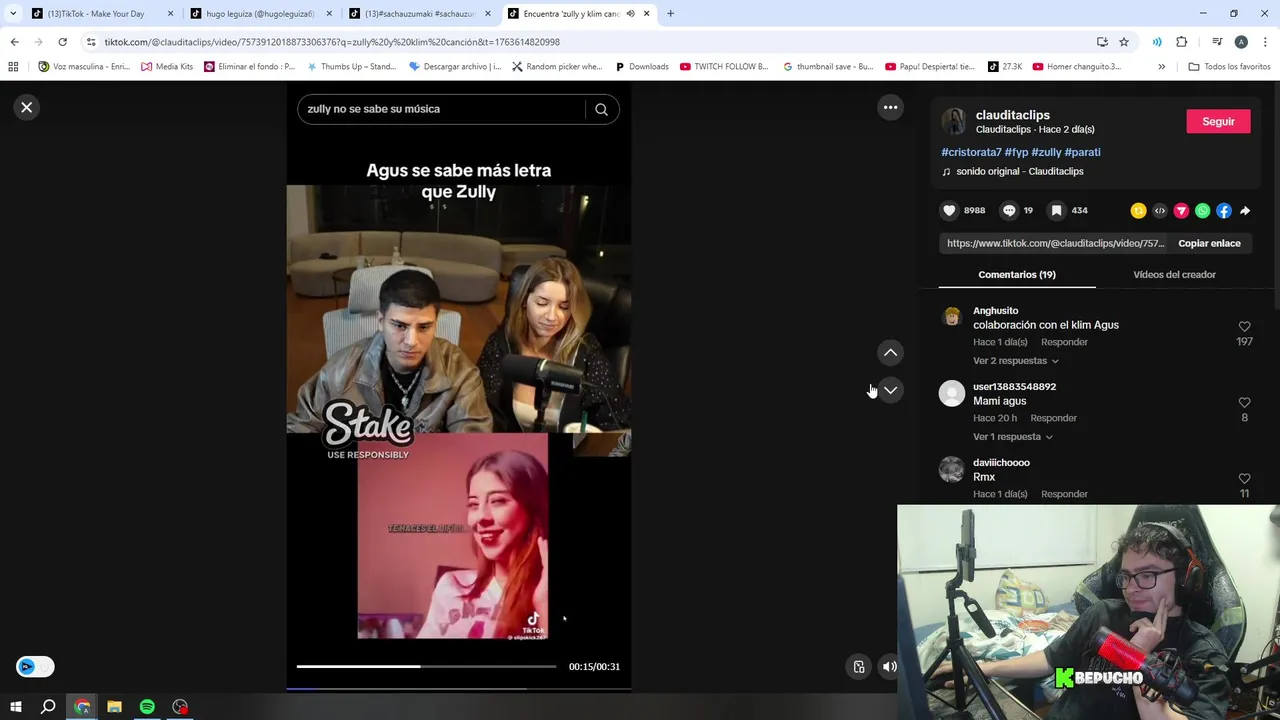Viewport: 1280px width, 720px height.
Task: Open File Explorer from the taskbar
Action: [x=114, y=707]
